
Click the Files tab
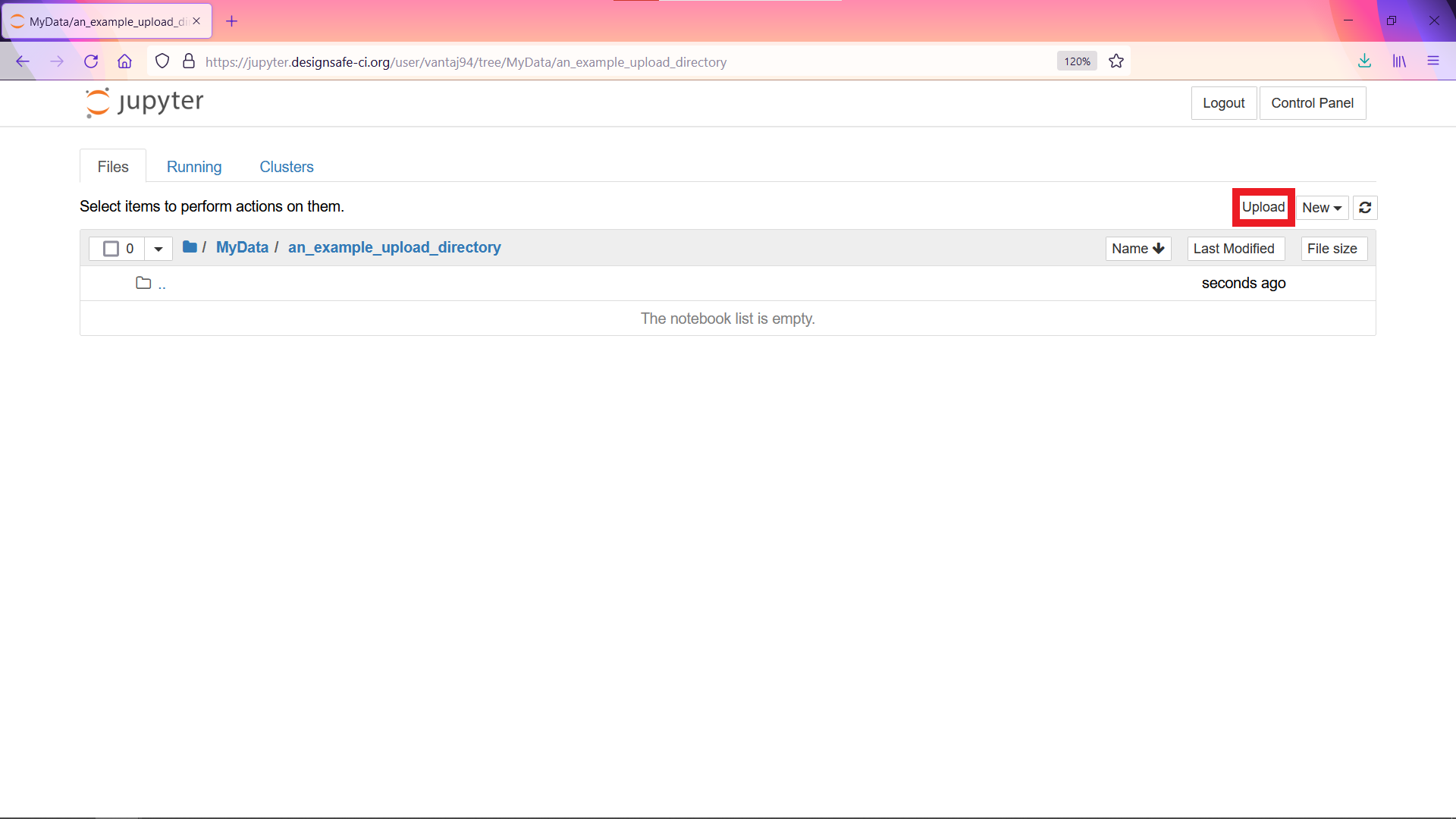click(113, 167)
